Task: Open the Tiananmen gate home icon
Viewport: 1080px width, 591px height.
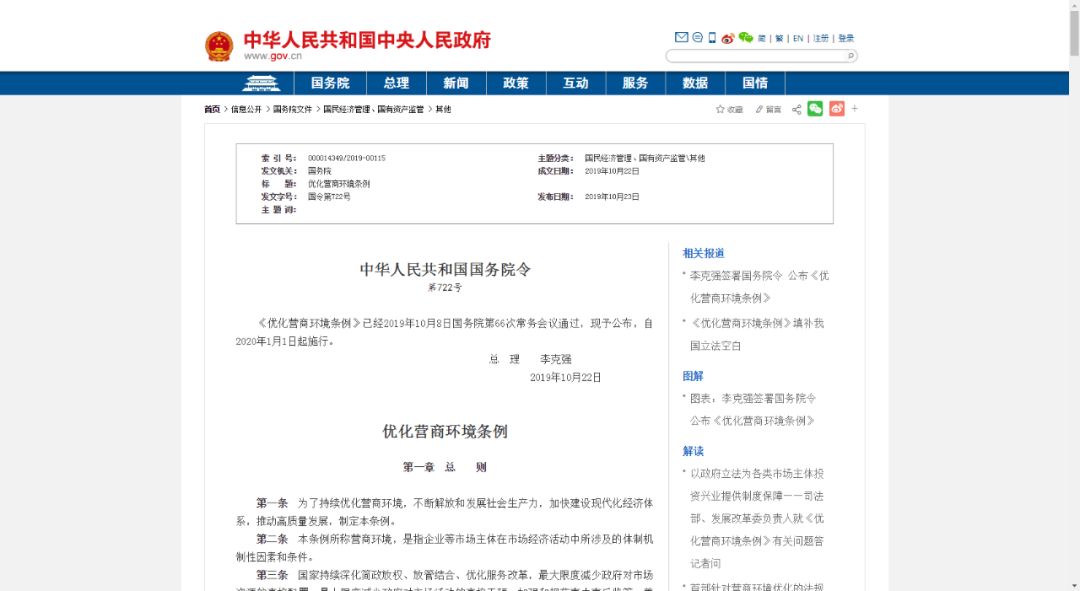Action: (261, 83)
